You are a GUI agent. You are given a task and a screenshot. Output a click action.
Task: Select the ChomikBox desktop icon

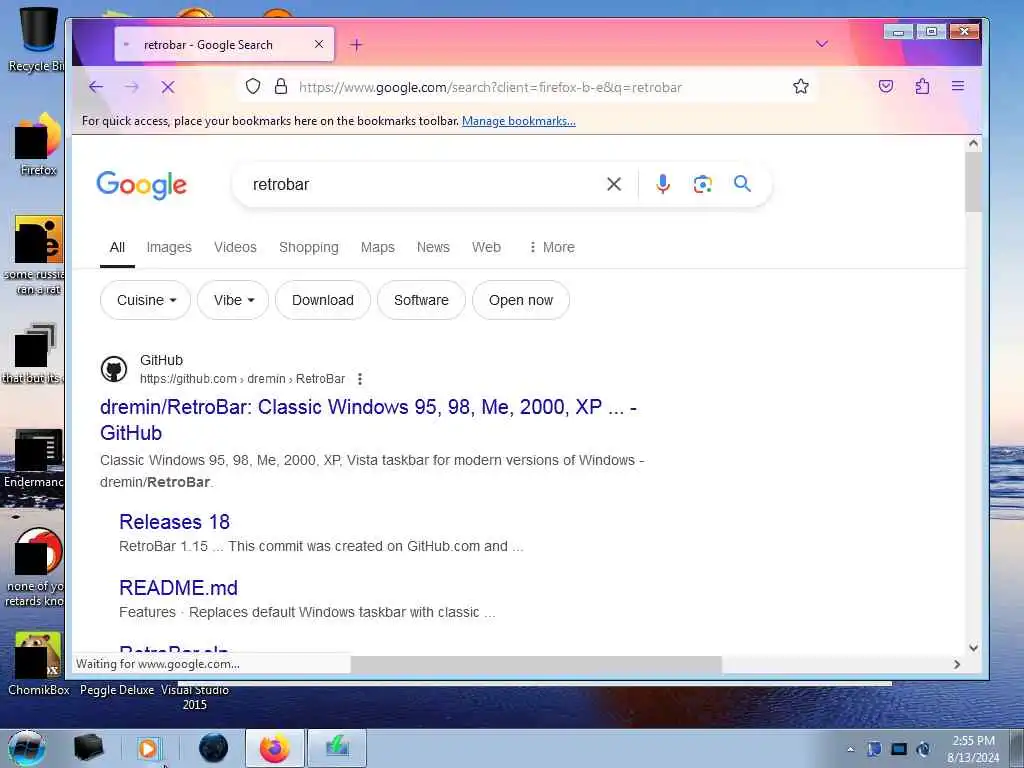tap(38, 663)
